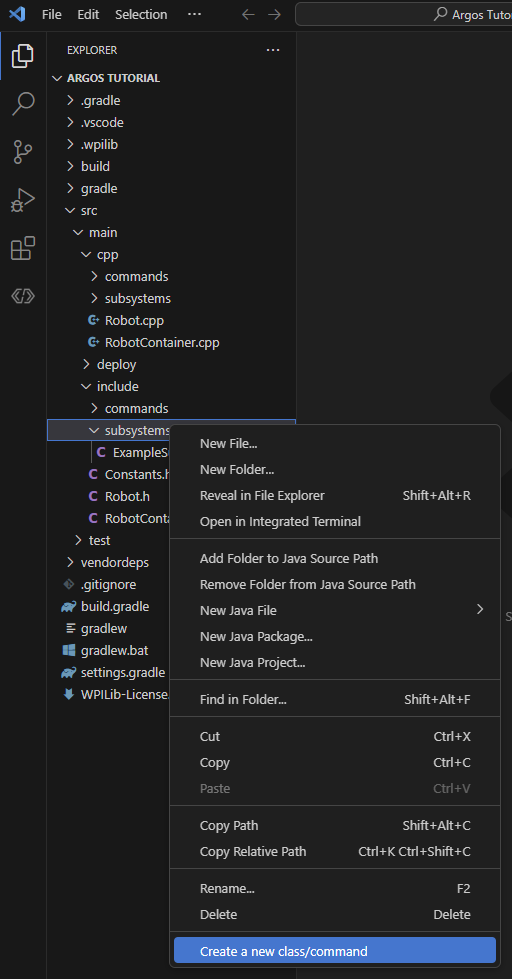Click the VS Code logo icon

17,14
